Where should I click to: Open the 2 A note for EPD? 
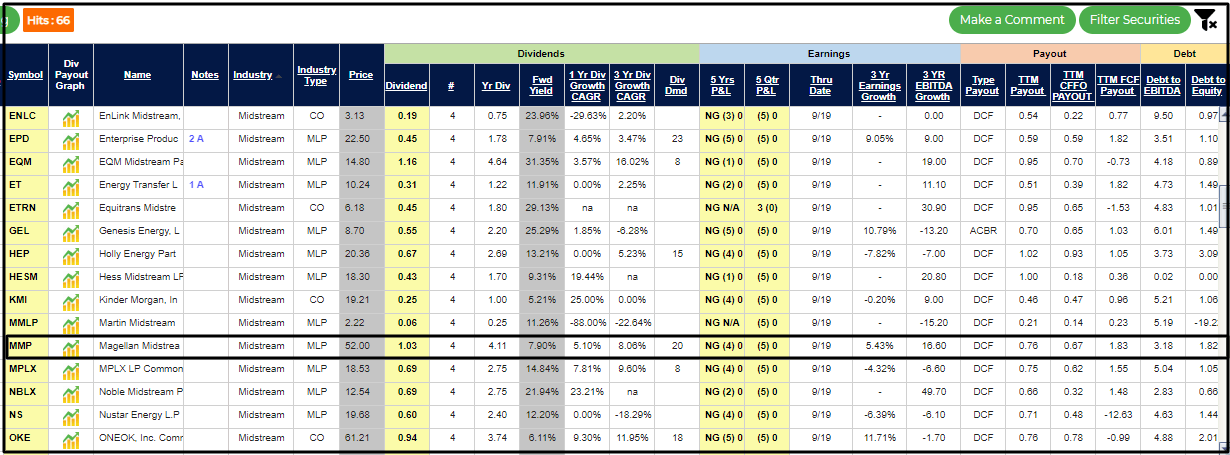click(x=196, y=140)
